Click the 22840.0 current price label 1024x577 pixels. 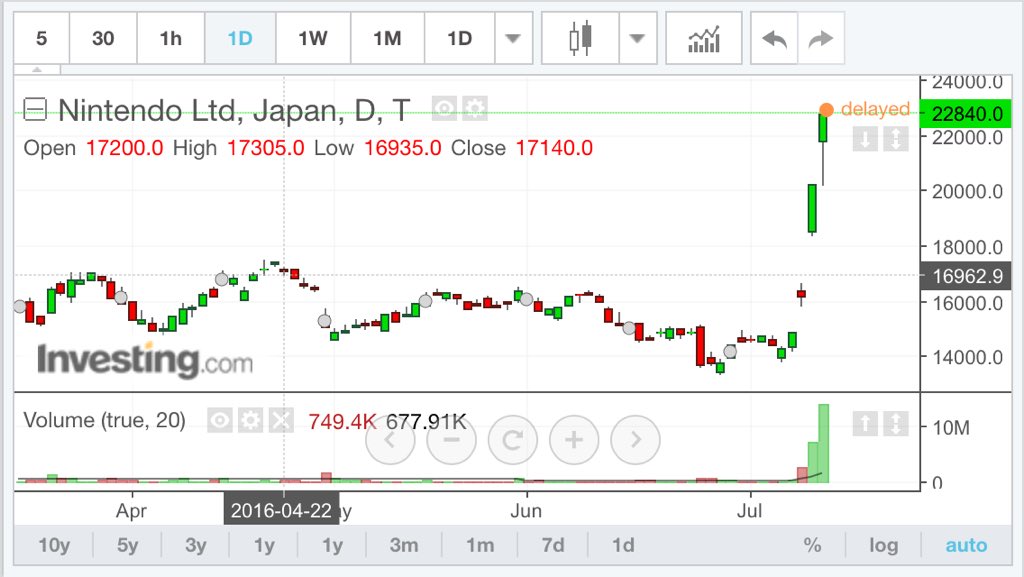coord(966,114)
